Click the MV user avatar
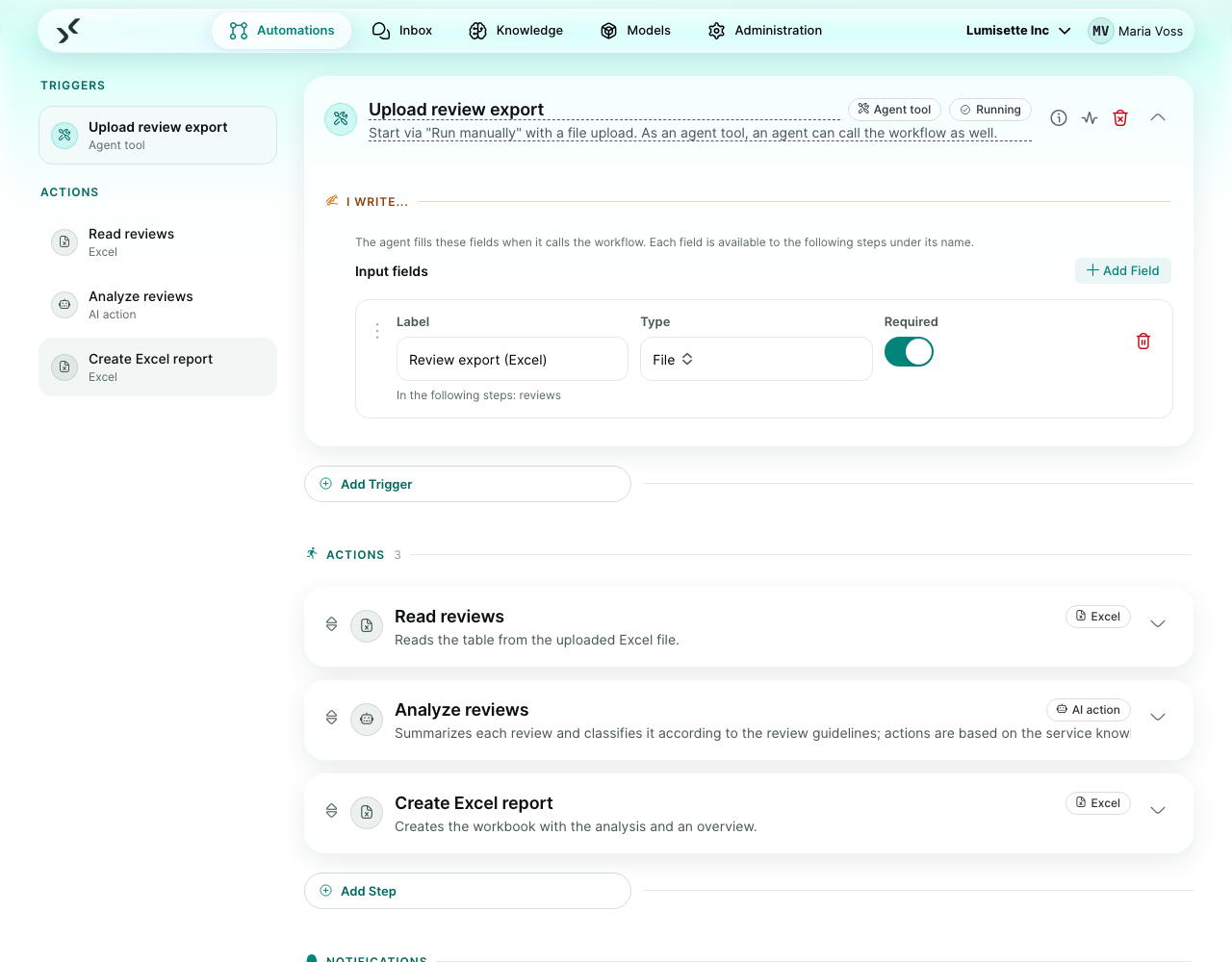The image size is (1232, 962). 1100,31
